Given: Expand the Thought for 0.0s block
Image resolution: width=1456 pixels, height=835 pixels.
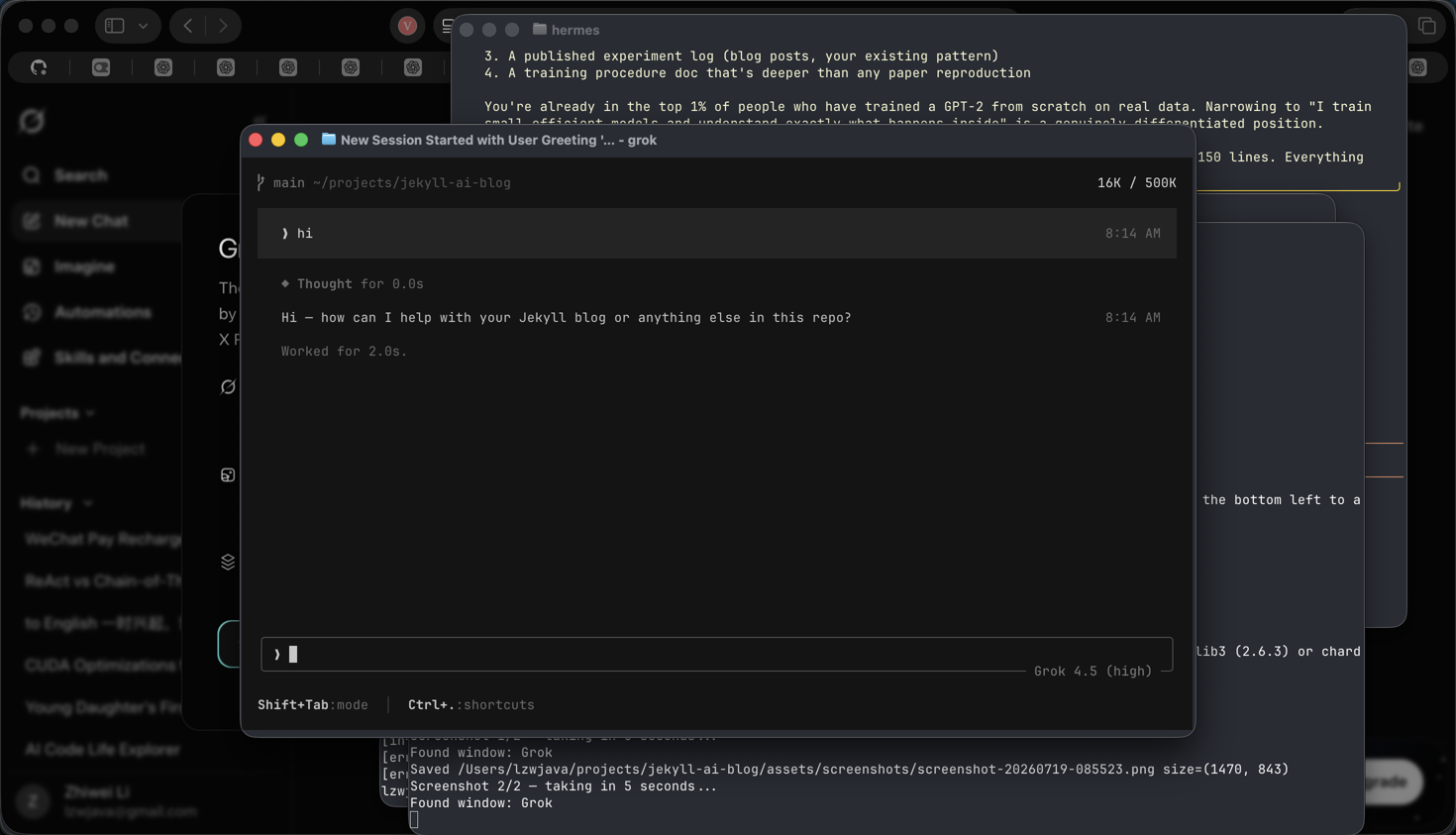Looking at the screenshot, I should pos(353,284).
